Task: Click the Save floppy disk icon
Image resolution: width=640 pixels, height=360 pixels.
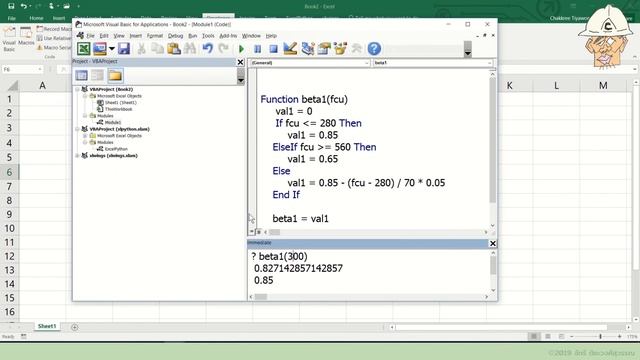Action: pos(124,49)
